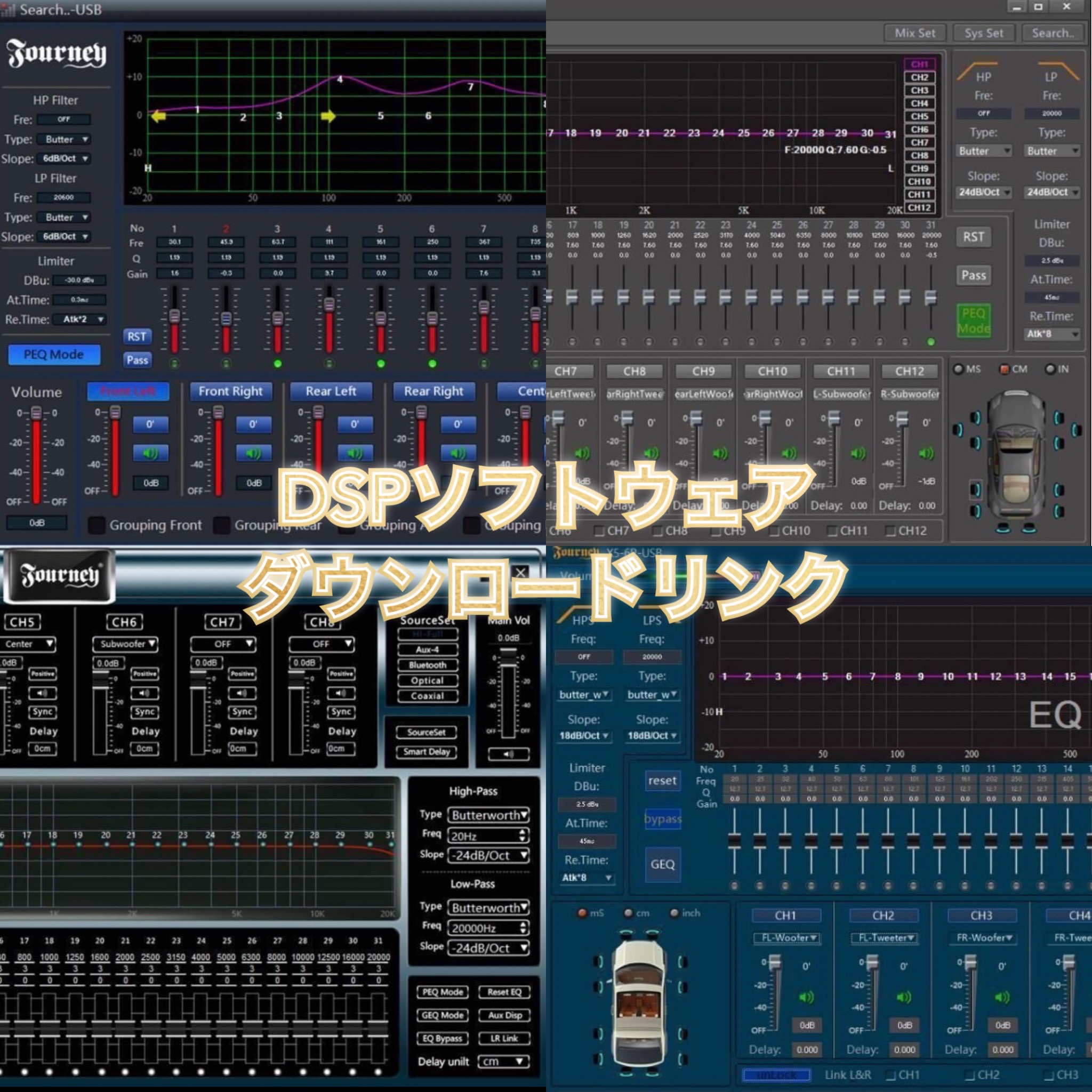The height and width of the screenshot is (1092, 1092).
Task: Select Rear Left channel tab, Search..-USB window
Action: [x=331, y=391]
